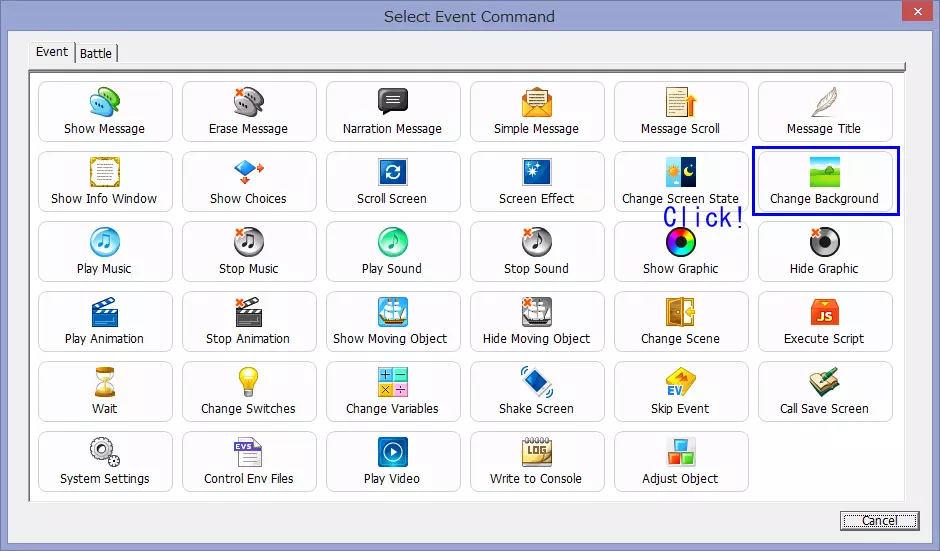Open the Play Music command
The height and width of the screenshot is (551, 940).
(x=105, y=251)
